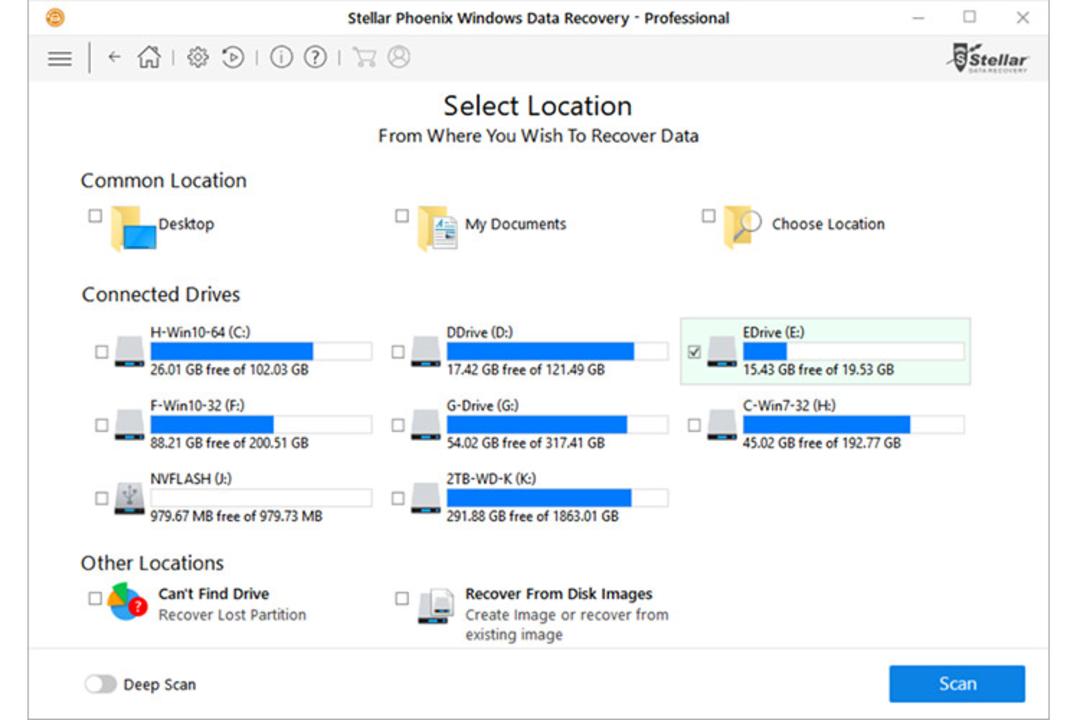The height and width of the screenshot is (720, 1080).
Task: Open the hamburger menu
Action: 59,59
